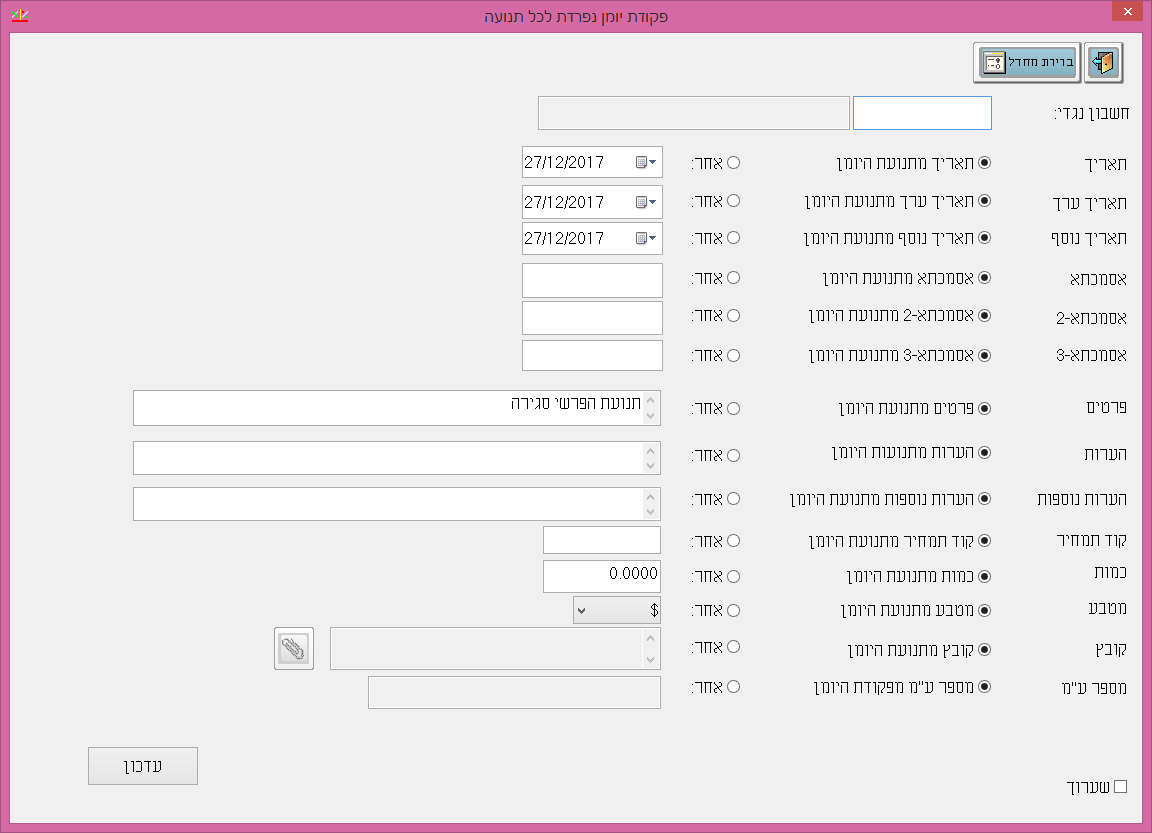The height and width of the screenshot is (833, 1152).
Task: Click the exit door icon
Action: 1103,62
